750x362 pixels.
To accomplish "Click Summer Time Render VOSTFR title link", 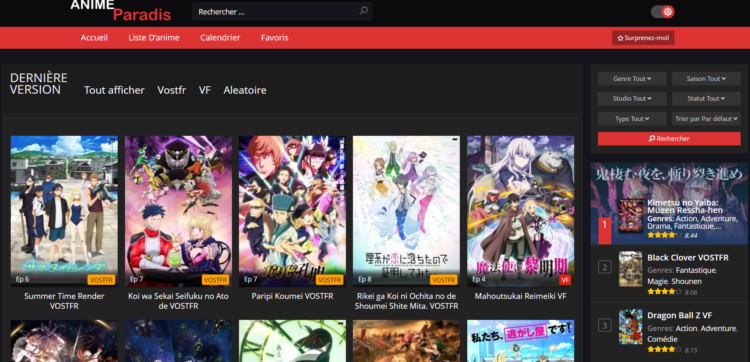I will (x=64, y=301).
